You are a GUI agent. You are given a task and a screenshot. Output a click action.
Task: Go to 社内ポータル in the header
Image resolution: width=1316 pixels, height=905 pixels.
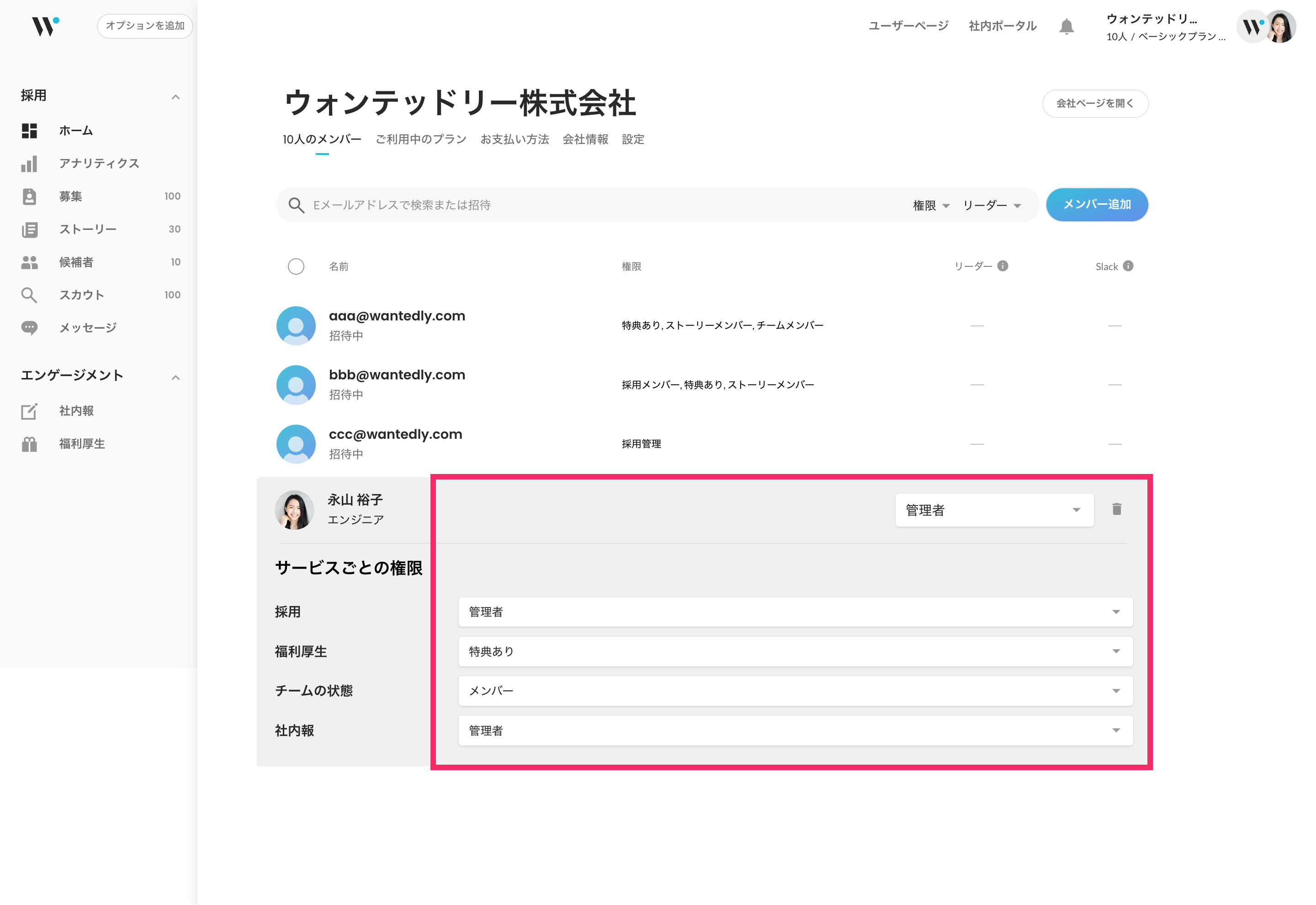click(1003, 26)
